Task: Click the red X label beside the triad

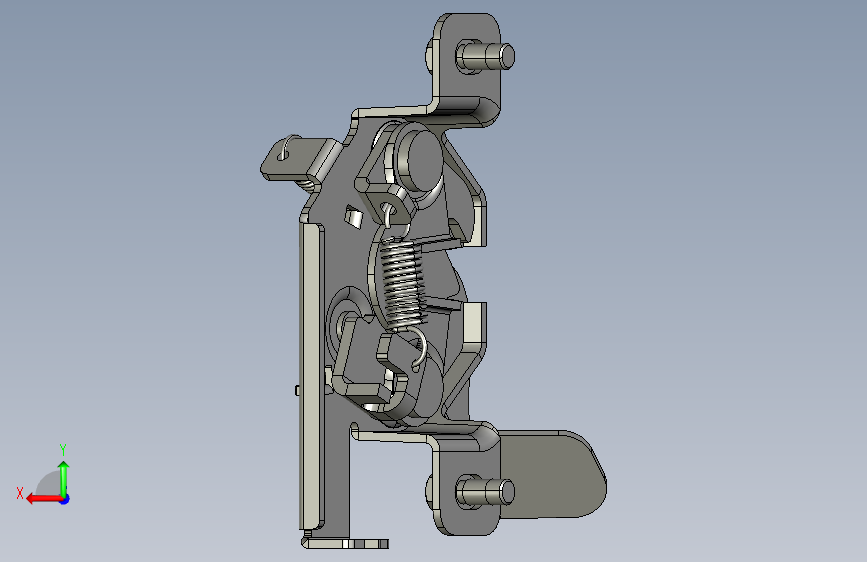Action: click(20, 493)
